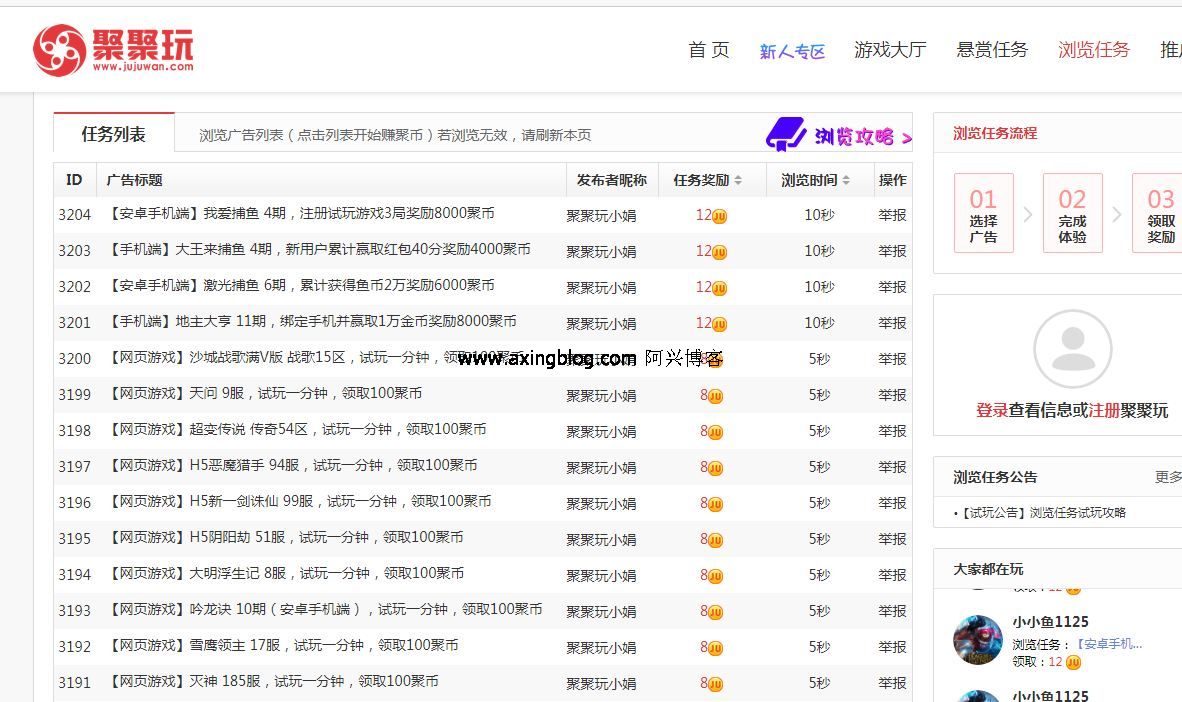Open the 更多 link for 浏览任务公告
This screenshot has width=1182, height=702.
coord(1168,477)
